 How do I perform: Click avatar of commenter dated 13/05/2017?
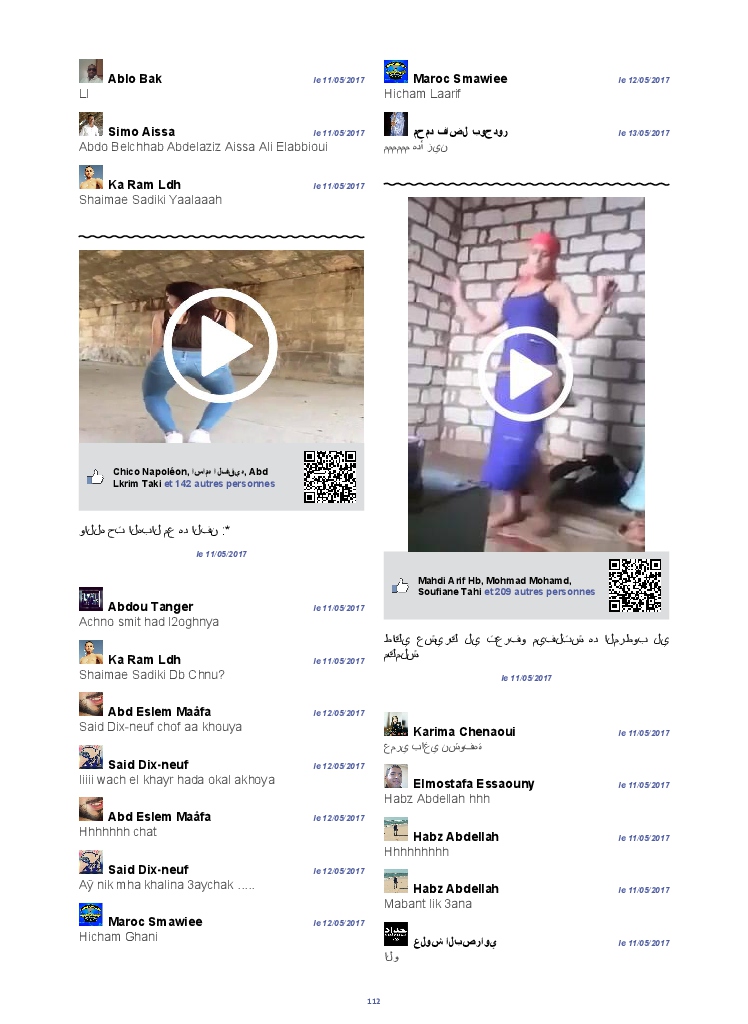(x=396, y=124)
